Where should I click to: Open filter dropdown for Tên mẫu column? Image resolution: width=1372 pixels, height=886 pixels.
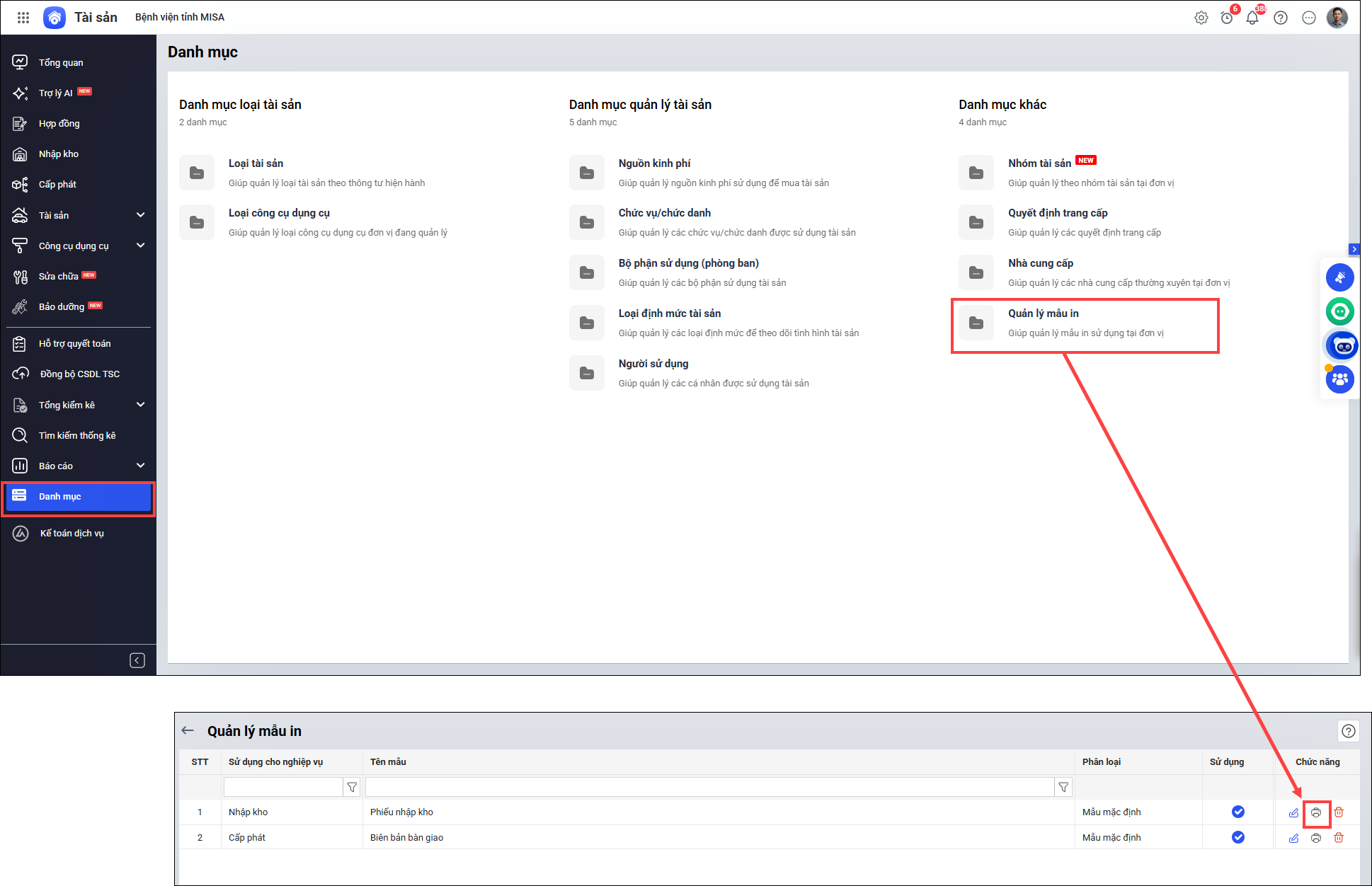tap(1063, 787)
